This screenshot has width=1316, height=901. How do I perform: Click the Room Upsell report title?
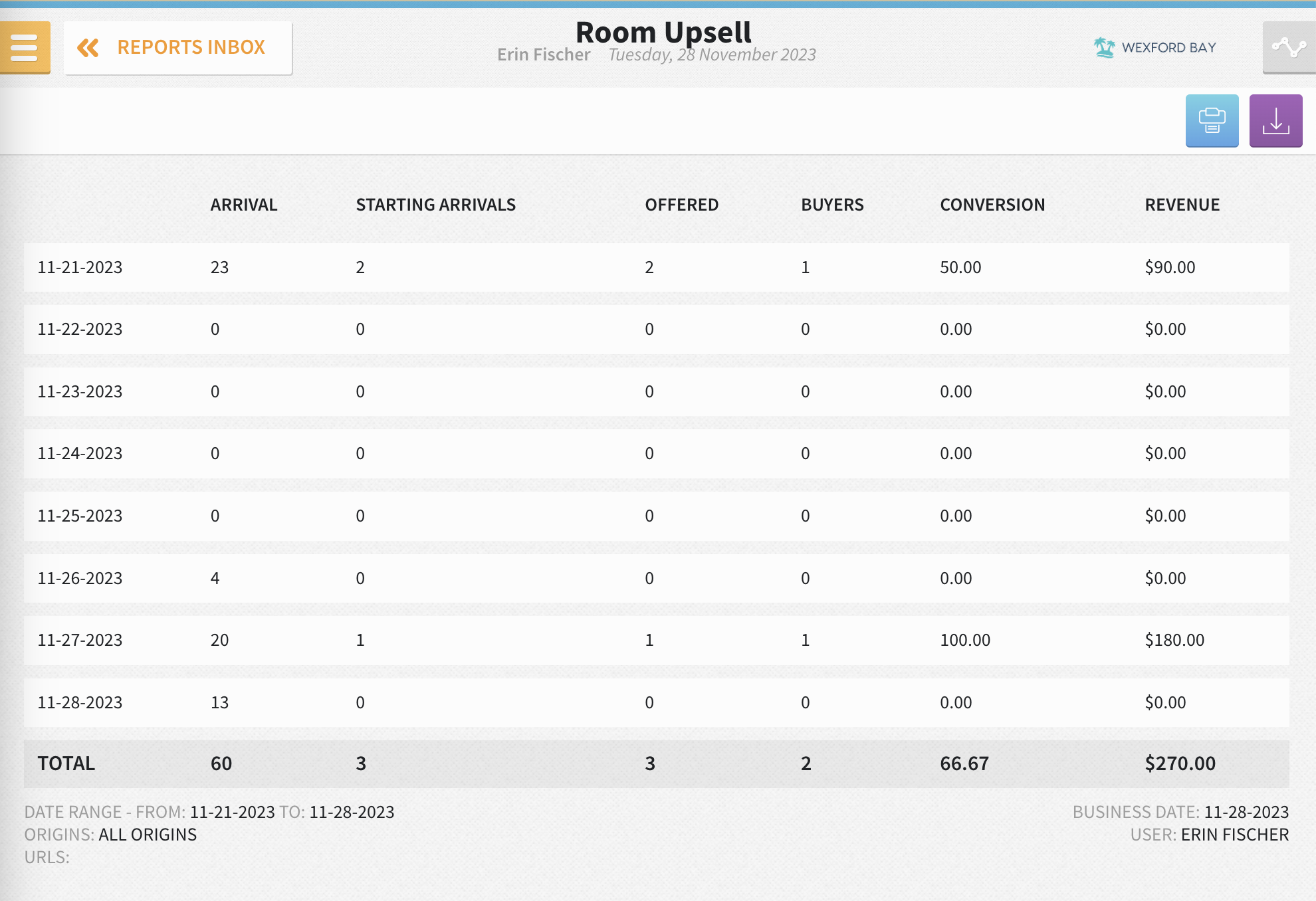pos(663,32)
